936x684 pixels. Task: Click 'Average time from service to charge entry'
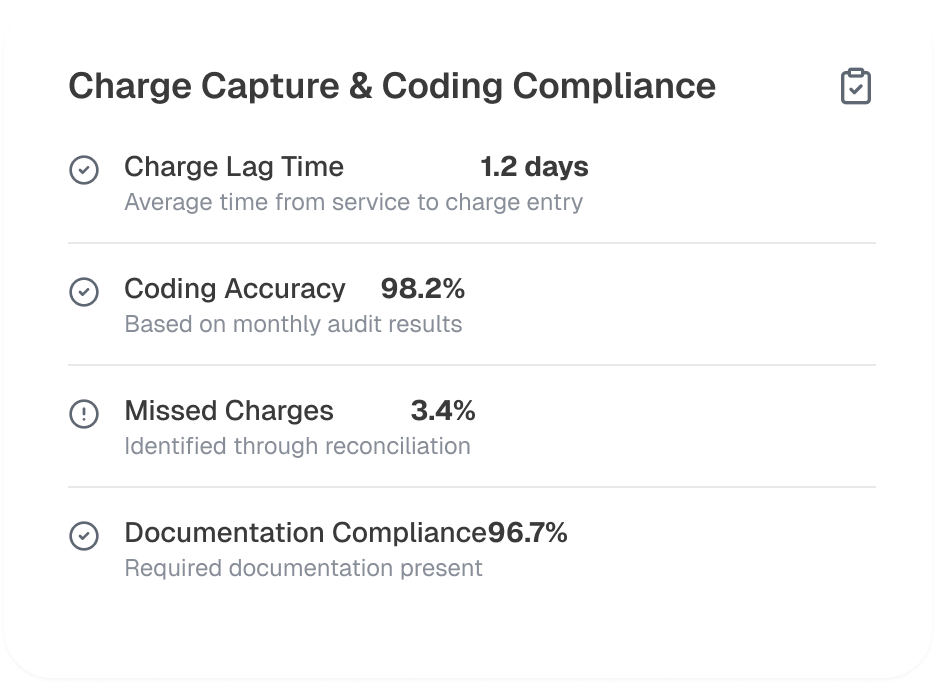353,202
